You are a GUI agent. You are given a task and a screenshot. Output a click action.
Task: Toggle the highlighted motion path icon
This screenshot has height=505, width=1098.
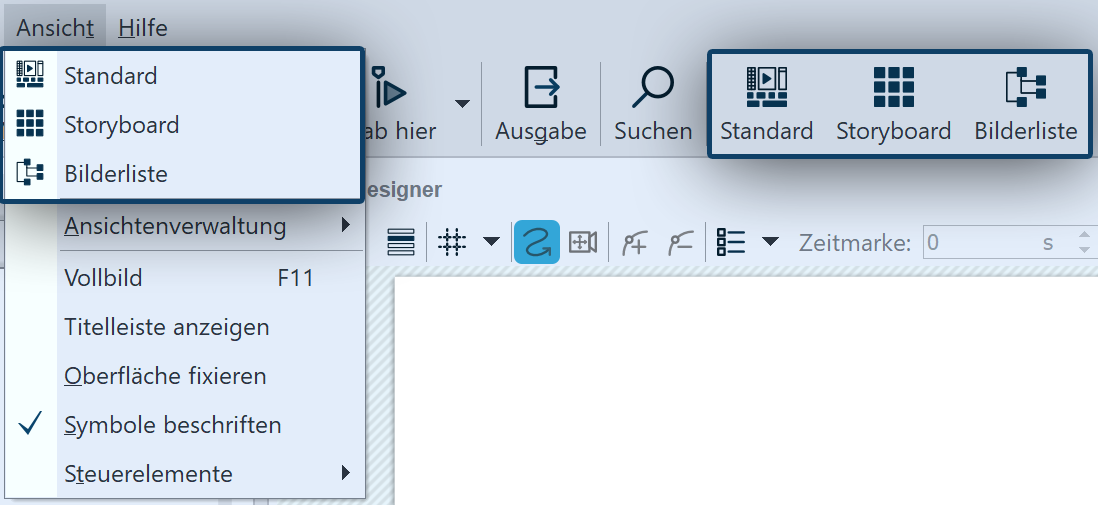tap(537, 242)
